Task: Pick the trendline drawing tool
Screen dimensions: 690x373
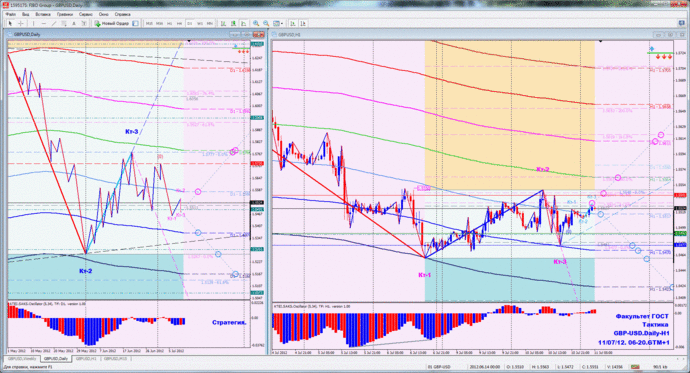Action: [54, 23]
